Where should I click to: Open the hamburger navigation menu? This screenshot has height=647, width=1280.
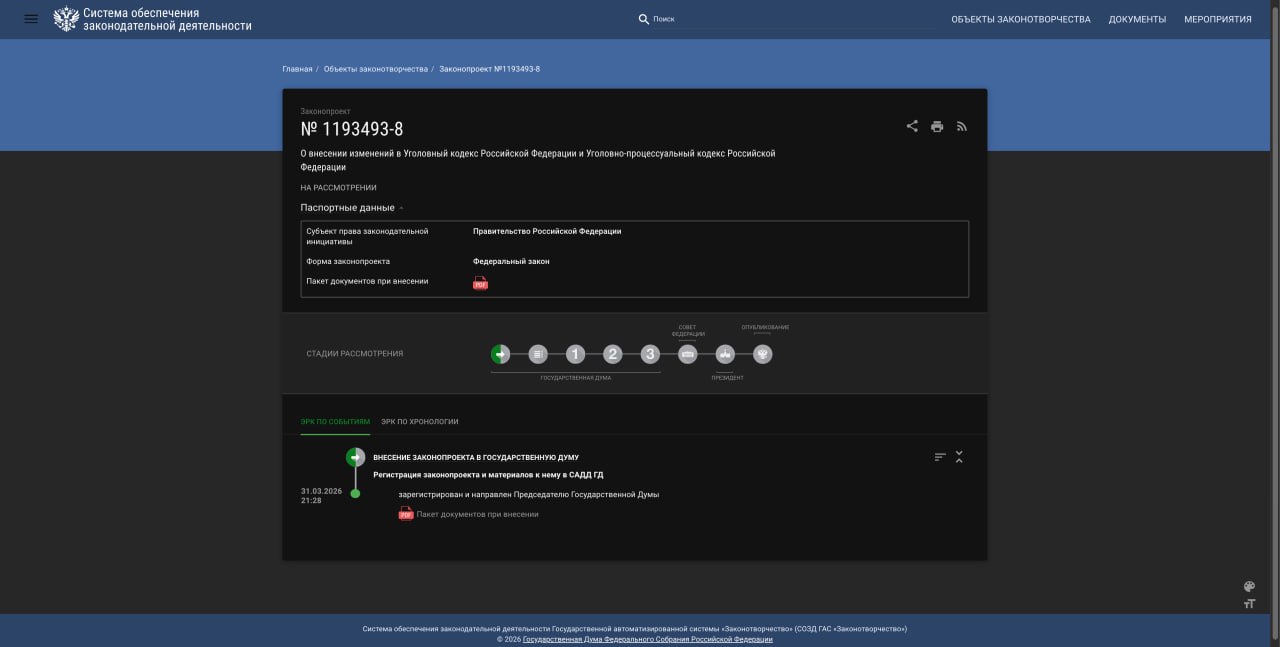31,19
